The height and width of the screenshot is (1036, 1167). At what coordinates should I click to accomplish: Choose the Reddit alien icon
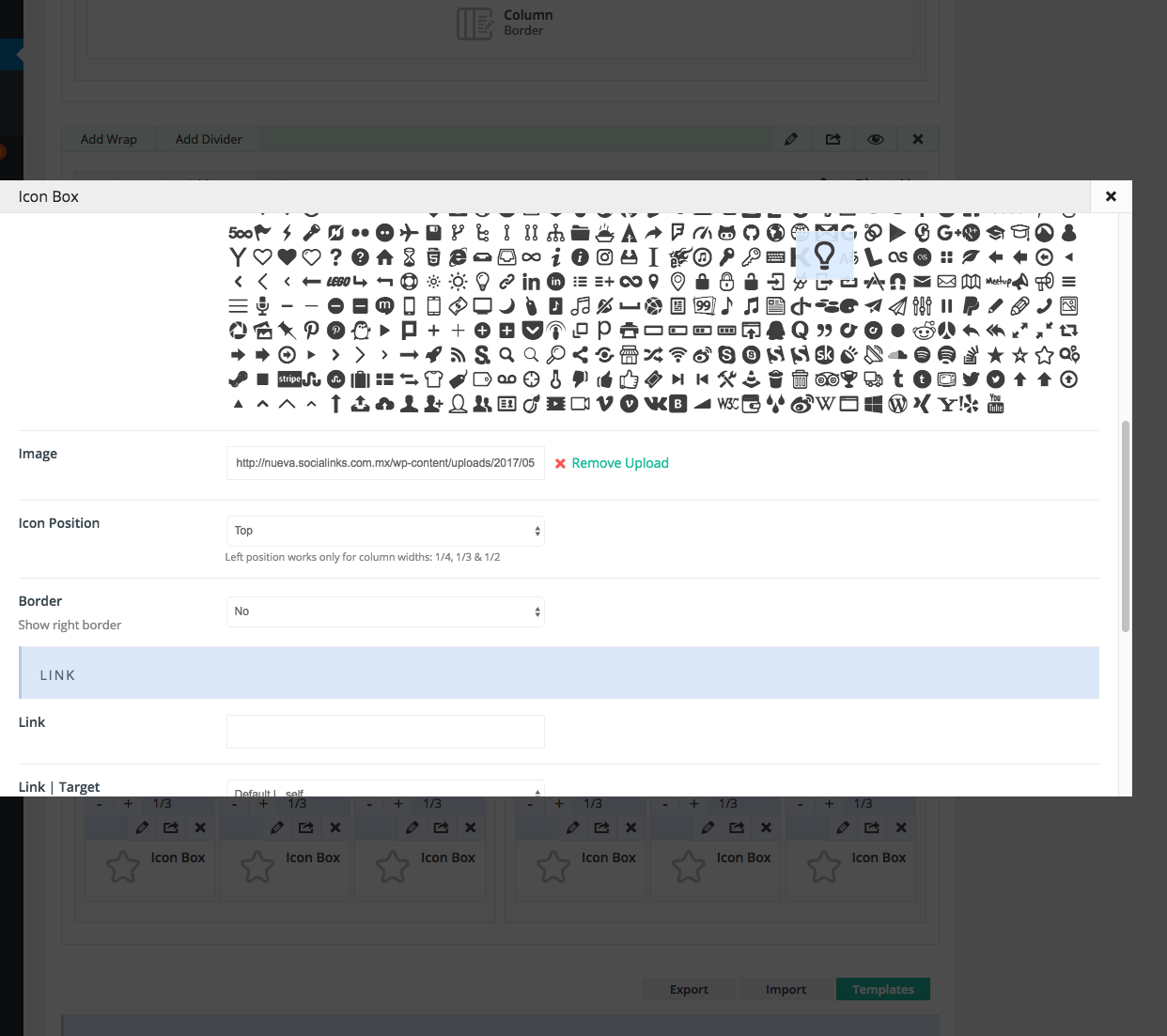coord(923,331)
